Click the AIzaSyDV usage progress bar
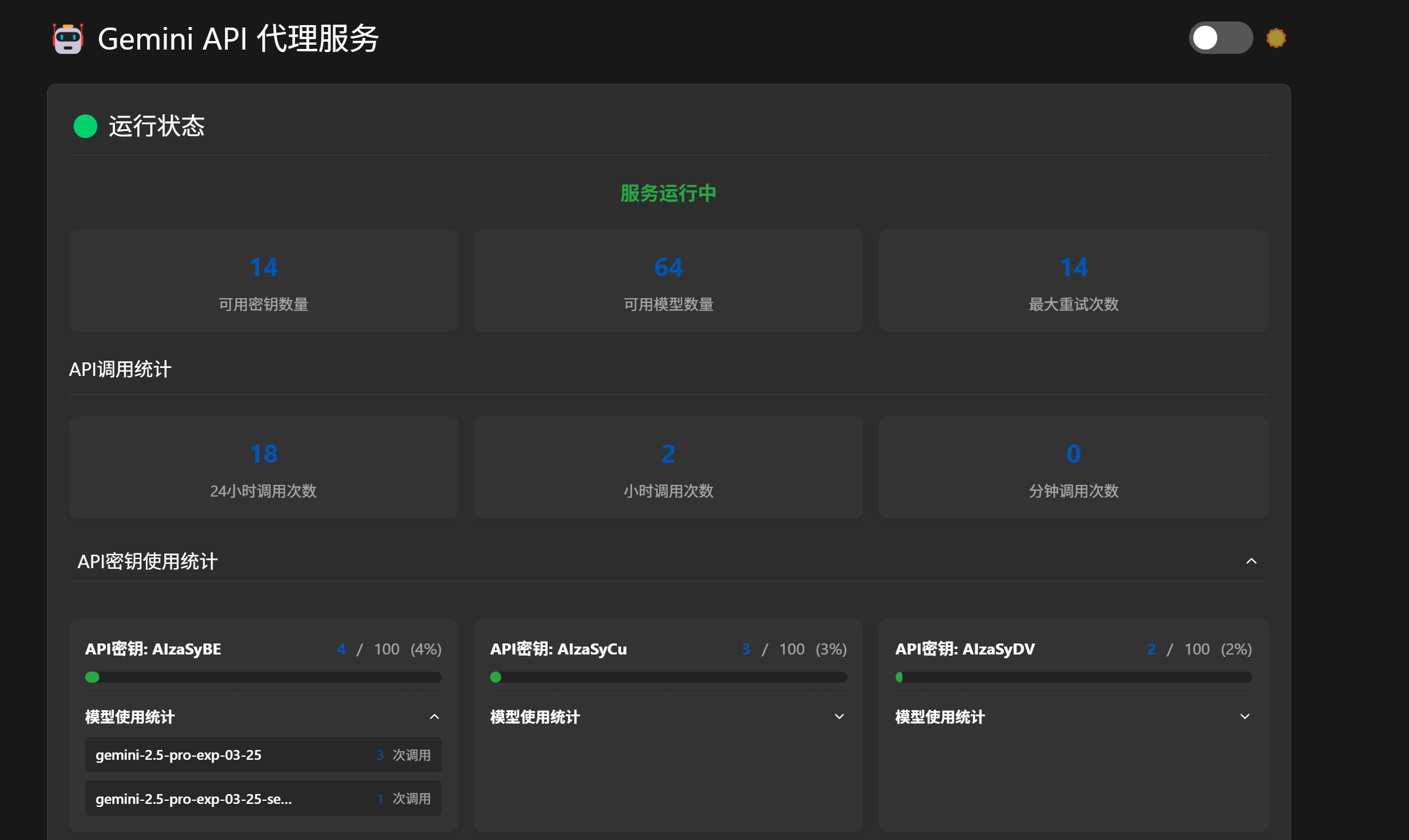This screenshot has height=840, width=1409. click(x=1073, y=677)
